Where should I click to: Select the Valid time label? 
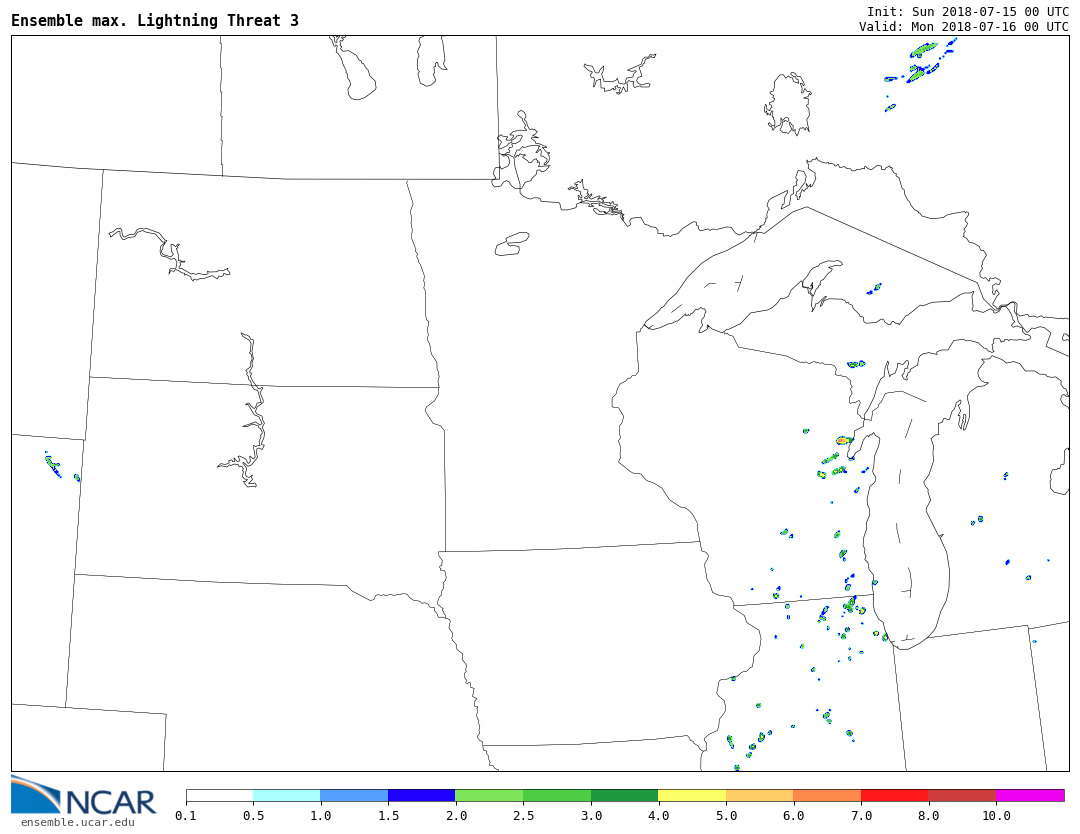tap(963, 27)
